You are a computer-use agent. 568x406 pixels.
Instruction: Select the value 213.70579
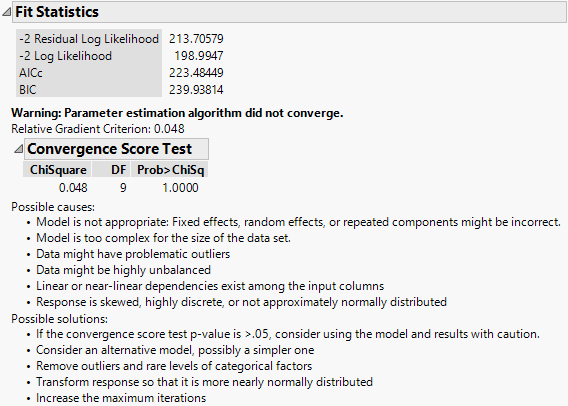(x=196, y=39)
